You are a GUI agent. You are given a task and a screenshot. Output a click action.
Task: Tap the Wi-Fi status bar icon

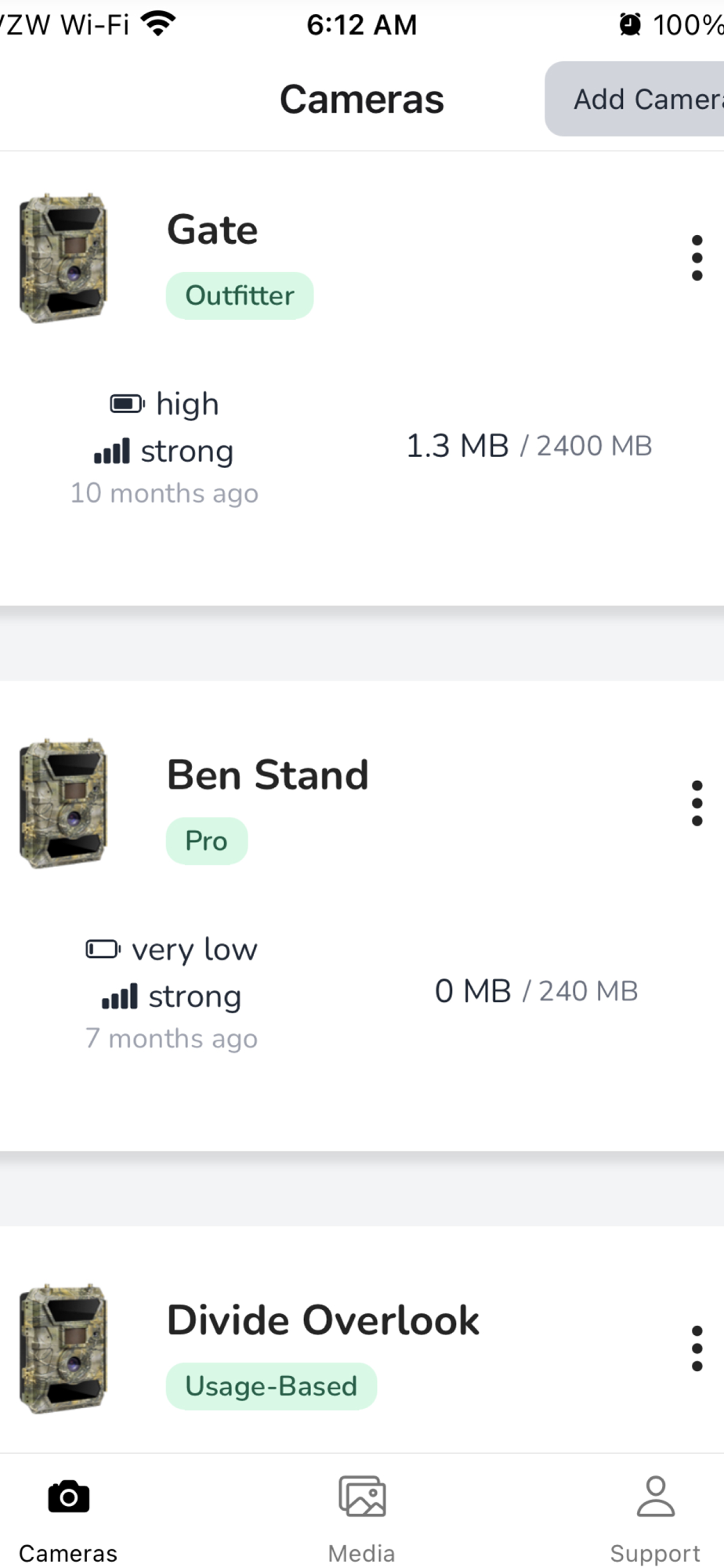159,24
